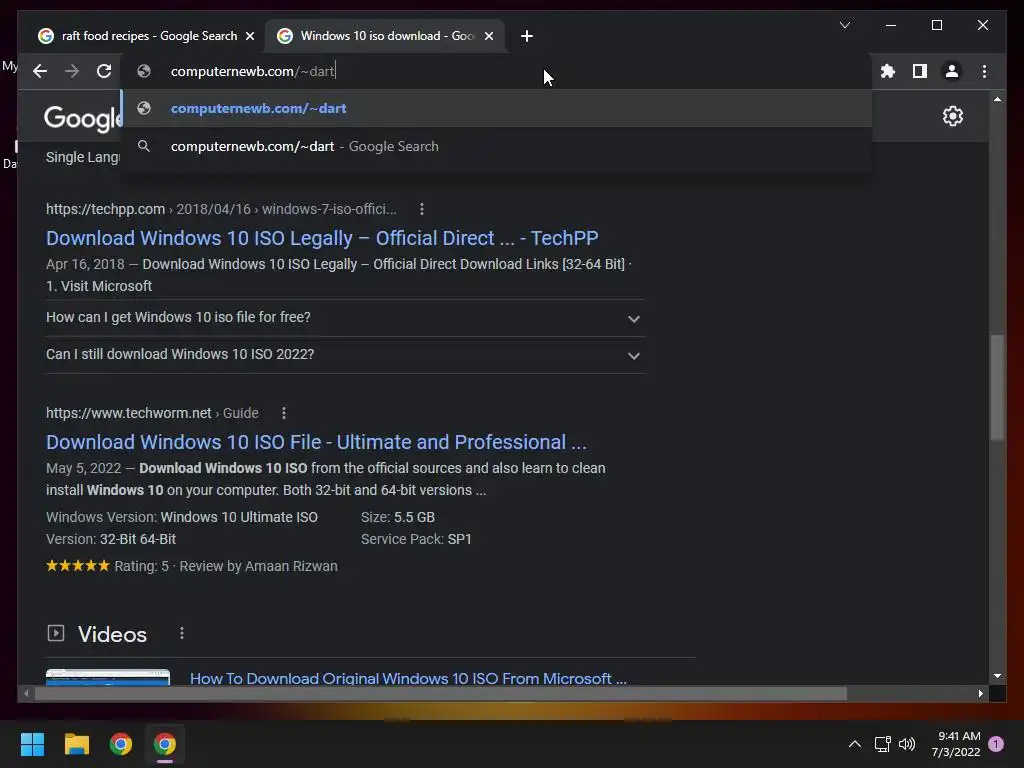Open a new tab with plus button

tap(526, 36)
